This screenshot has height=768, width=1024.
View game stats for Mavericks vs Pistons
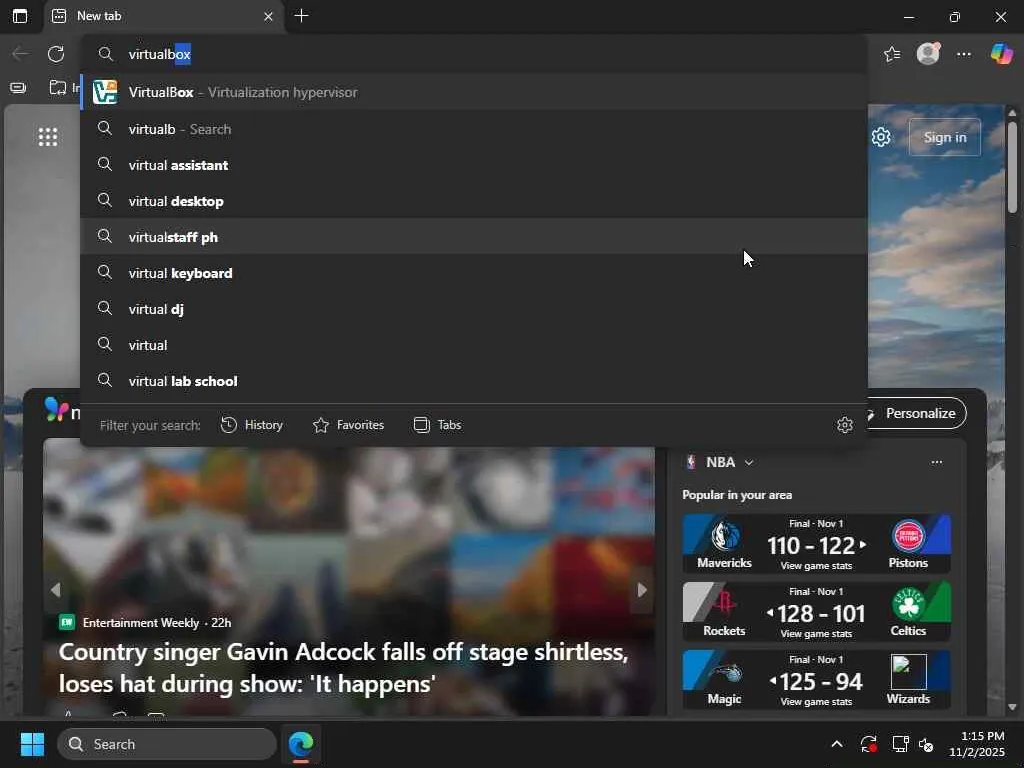pos(816,566)
